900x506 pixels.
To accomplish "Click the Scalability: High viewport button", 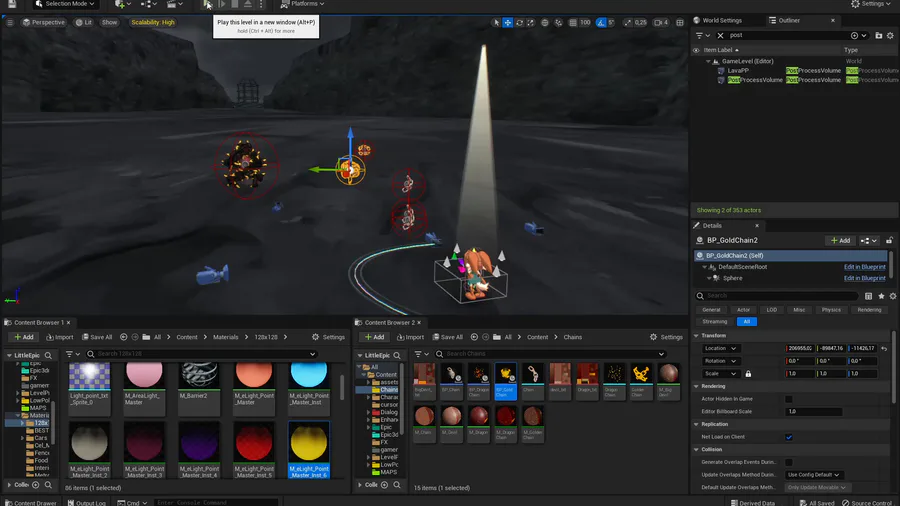I will click(x=153, y=22).
